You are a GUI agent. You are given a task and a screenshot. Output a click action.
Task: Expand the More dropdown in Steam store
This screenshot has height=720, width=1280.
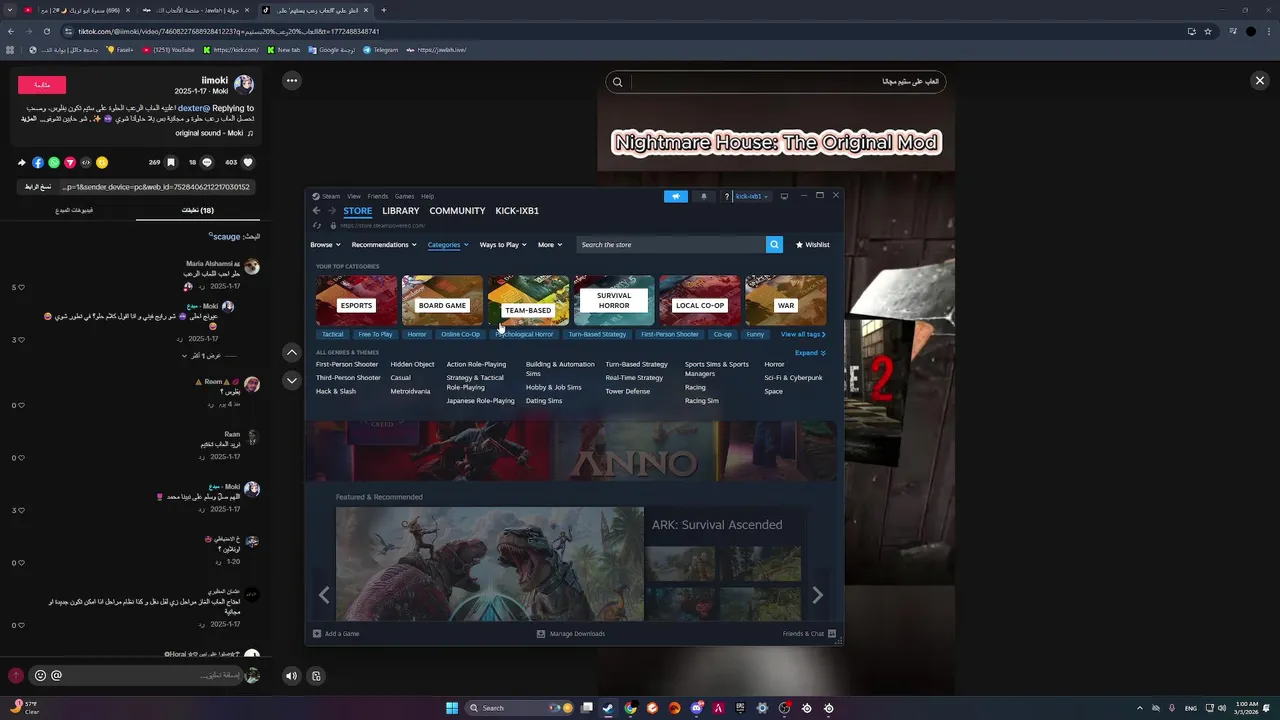coord(550,244)
